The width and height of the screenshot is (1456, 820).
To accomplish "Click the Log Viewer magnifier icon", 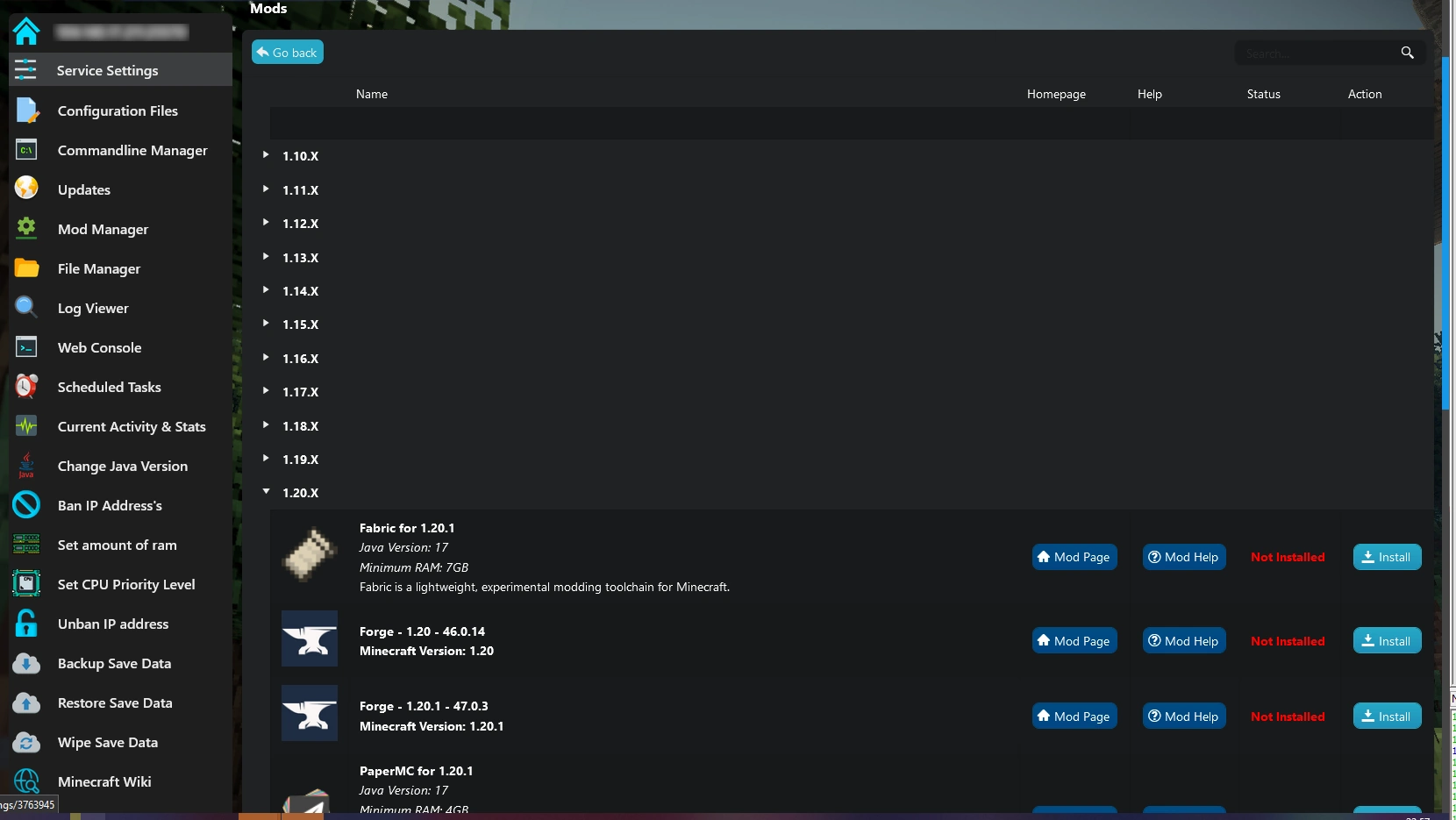I will (x=26, y=307).
